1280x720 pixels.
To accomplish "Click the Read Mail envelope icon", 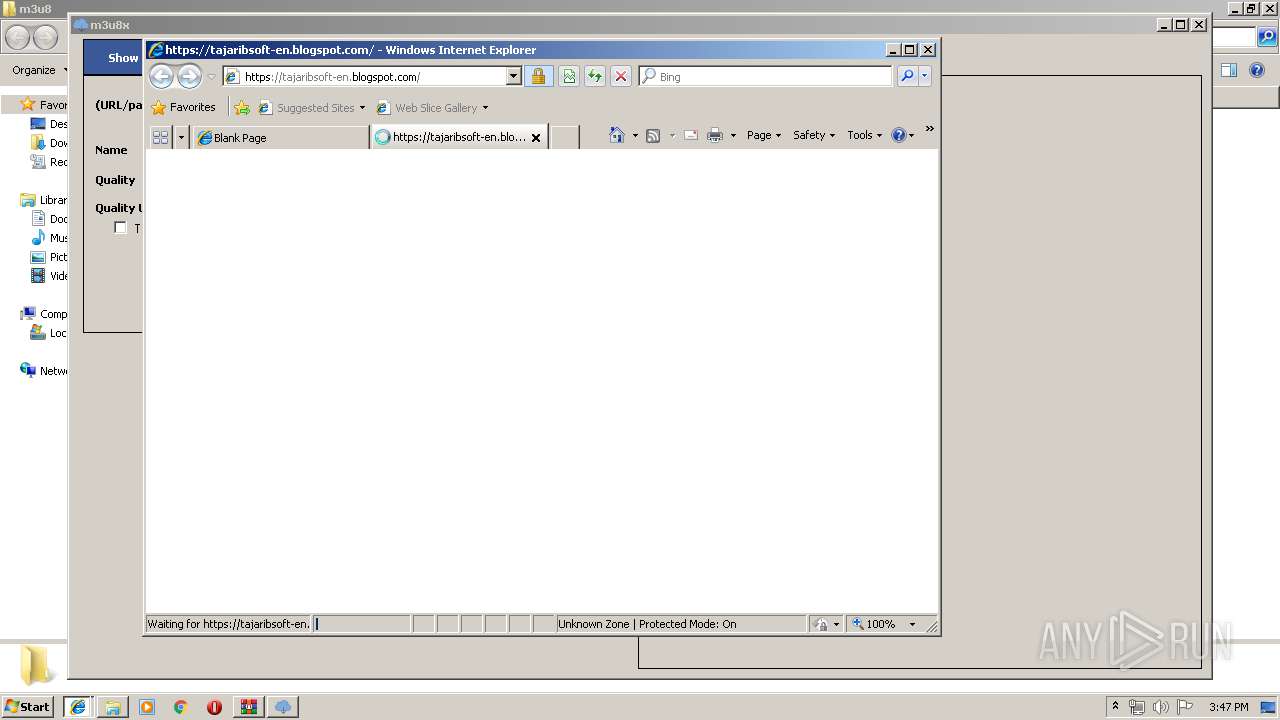I will coord(691,135).
